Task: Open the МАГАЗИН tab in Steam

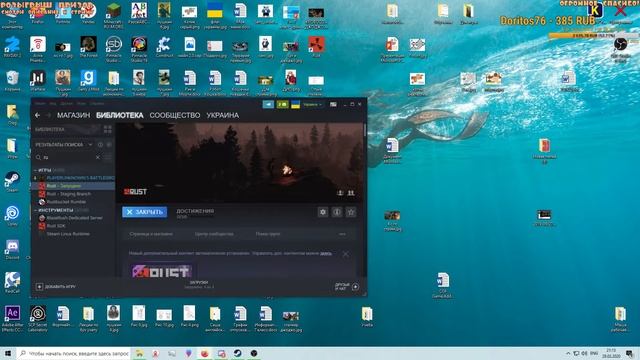Action: [x=73, y=116]
